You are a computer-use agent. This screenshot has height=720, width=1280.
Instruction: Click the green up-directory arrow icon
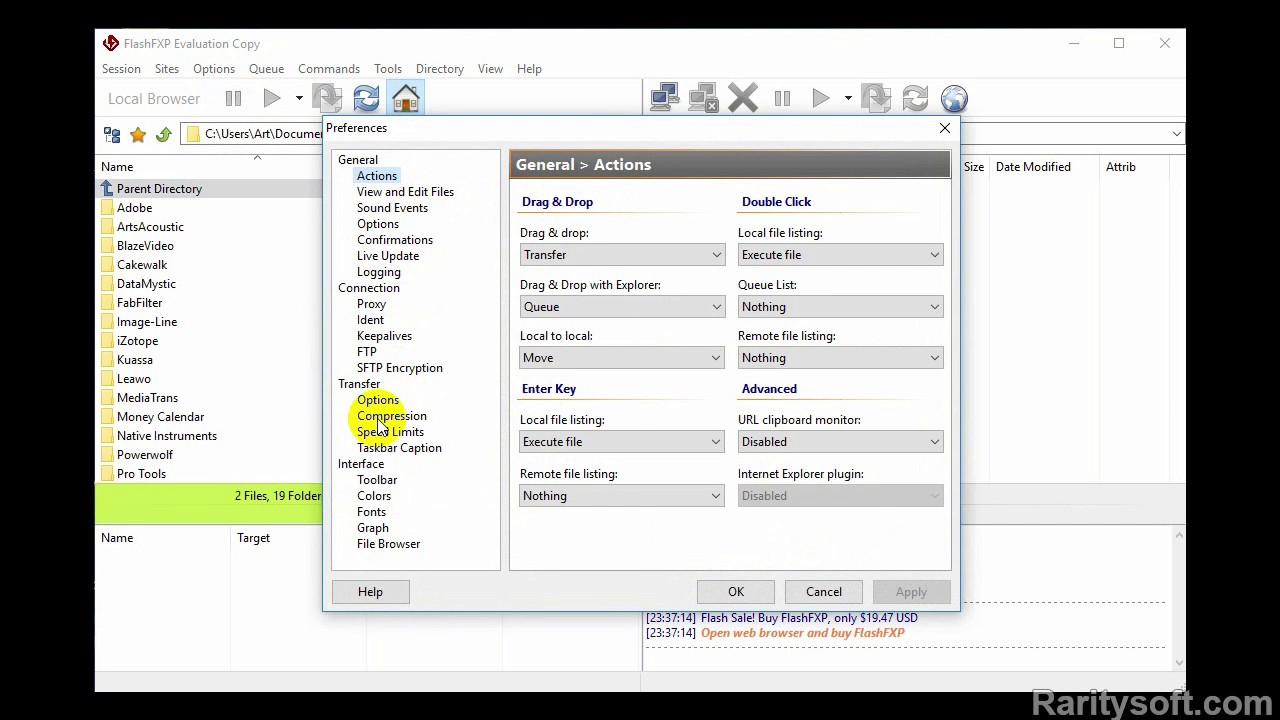click(164, 134)
